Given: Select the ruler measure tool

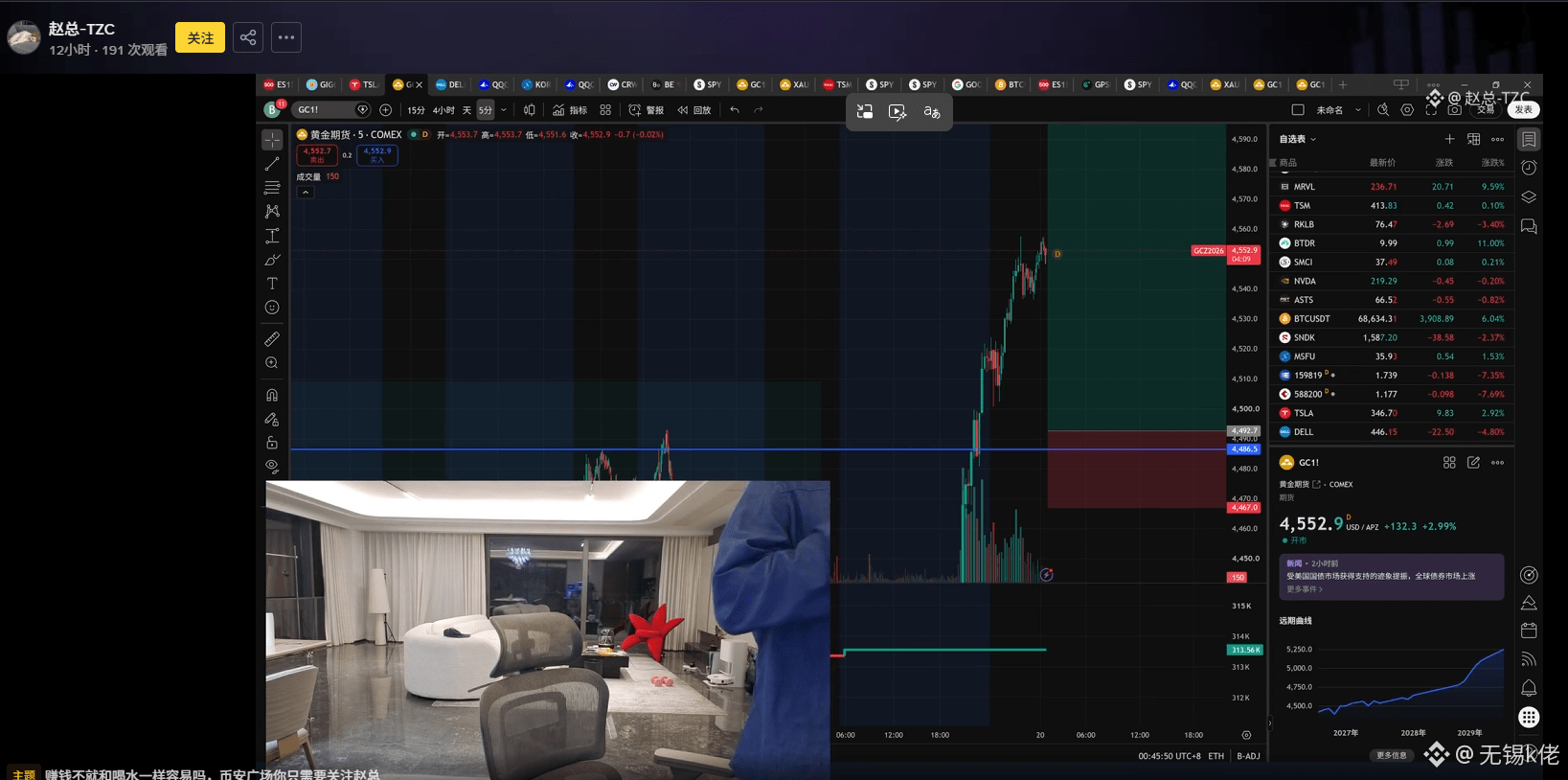Looking at the screenshot, I should pos(272,339).
